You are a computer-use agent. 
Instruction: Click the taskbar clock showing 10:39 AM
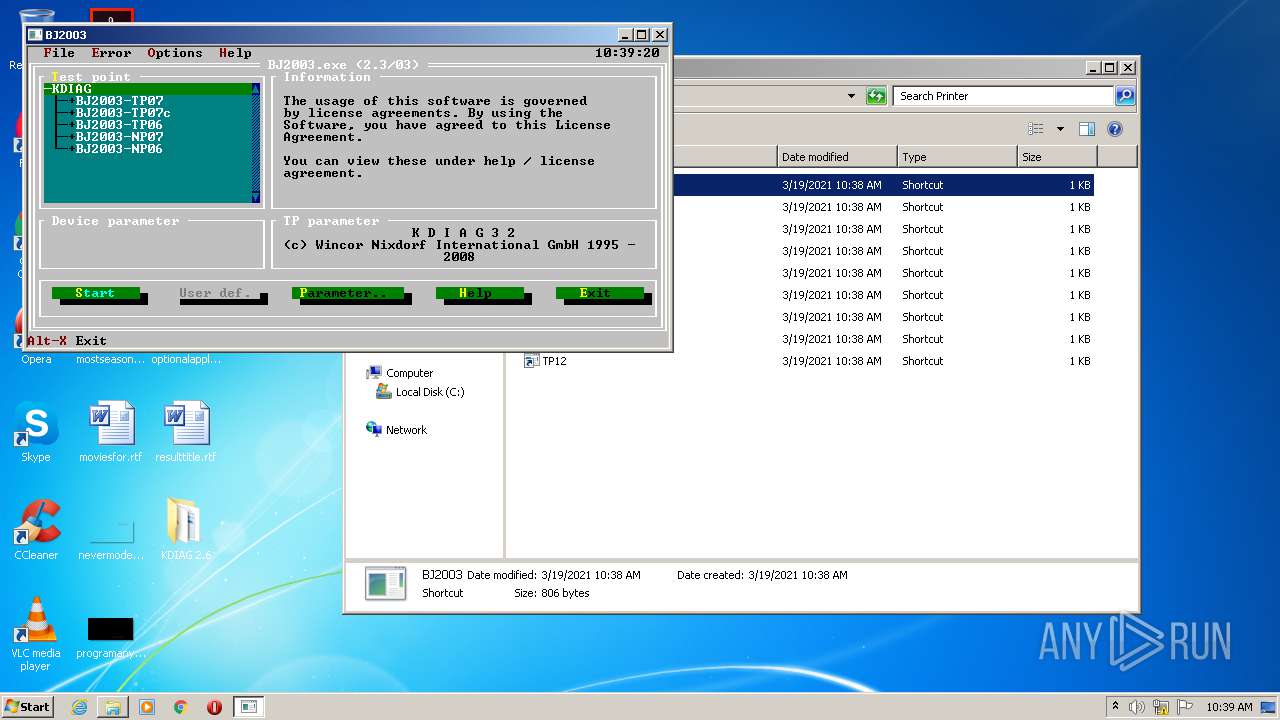coord(1229,707)
